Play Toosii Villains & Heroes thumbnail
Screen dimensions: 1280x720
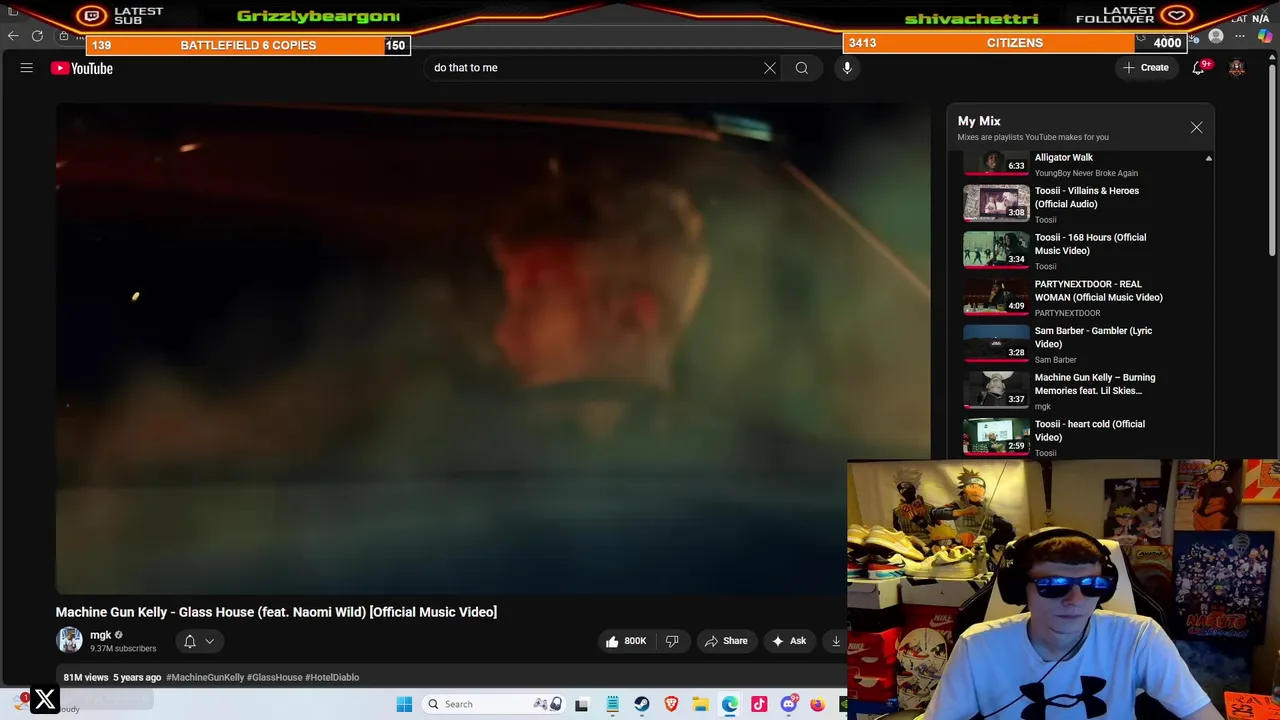pos(996,203)
